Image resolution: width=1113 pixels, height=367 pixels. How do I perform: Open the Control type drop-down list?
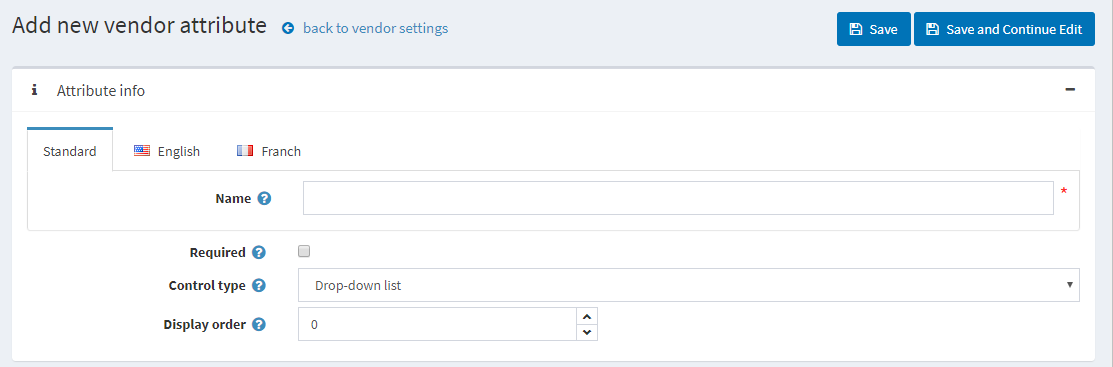click(689, 285)
